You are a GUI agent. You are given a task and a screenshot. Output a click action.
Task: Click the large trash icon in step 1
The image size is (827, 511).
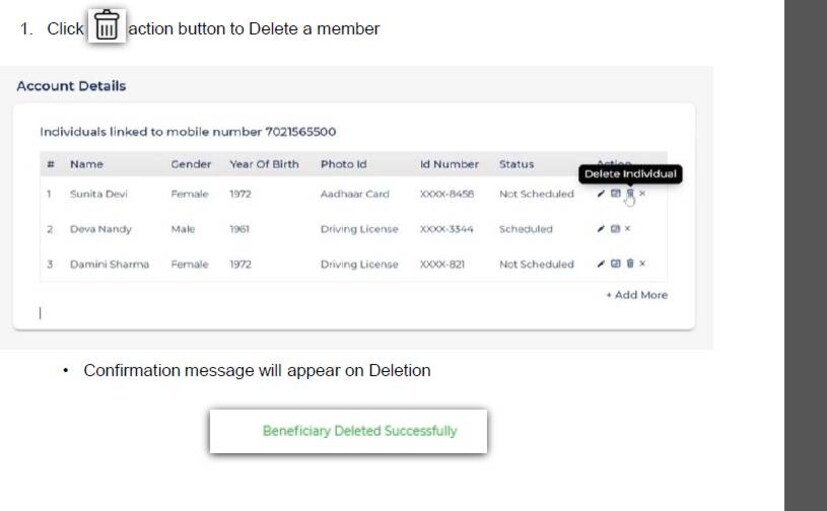[x=106, y=28]
